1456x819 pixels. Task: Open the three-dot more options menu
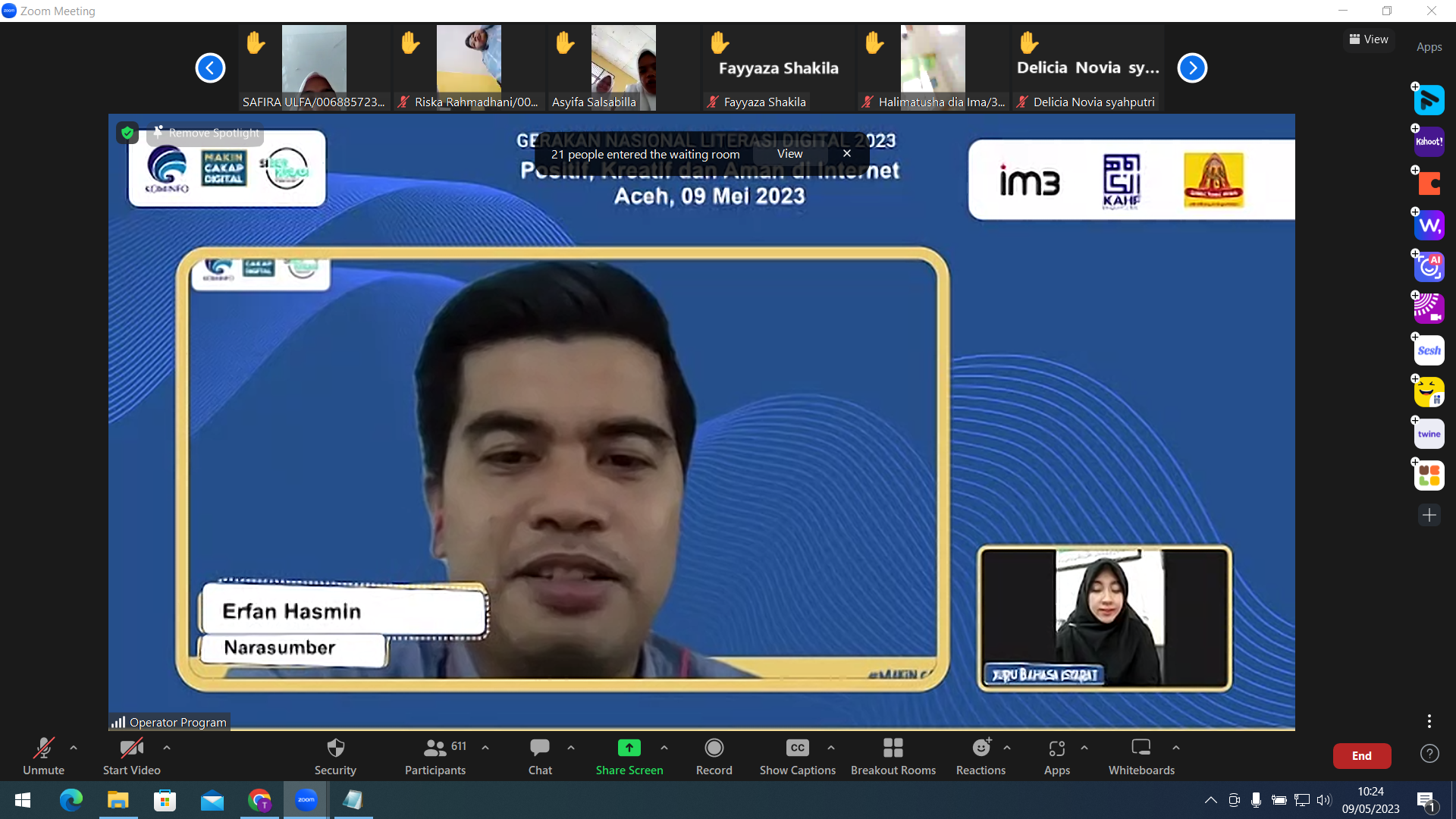click(1429, 720)
